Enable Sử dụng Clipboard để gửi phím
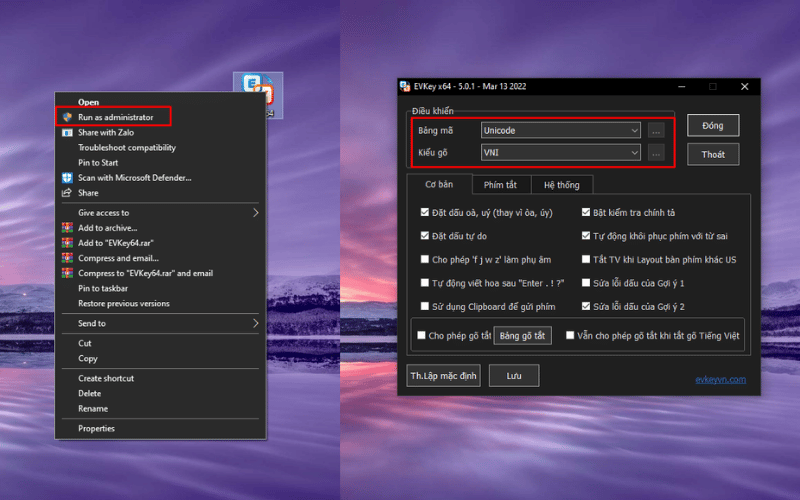 pos(424,306)
